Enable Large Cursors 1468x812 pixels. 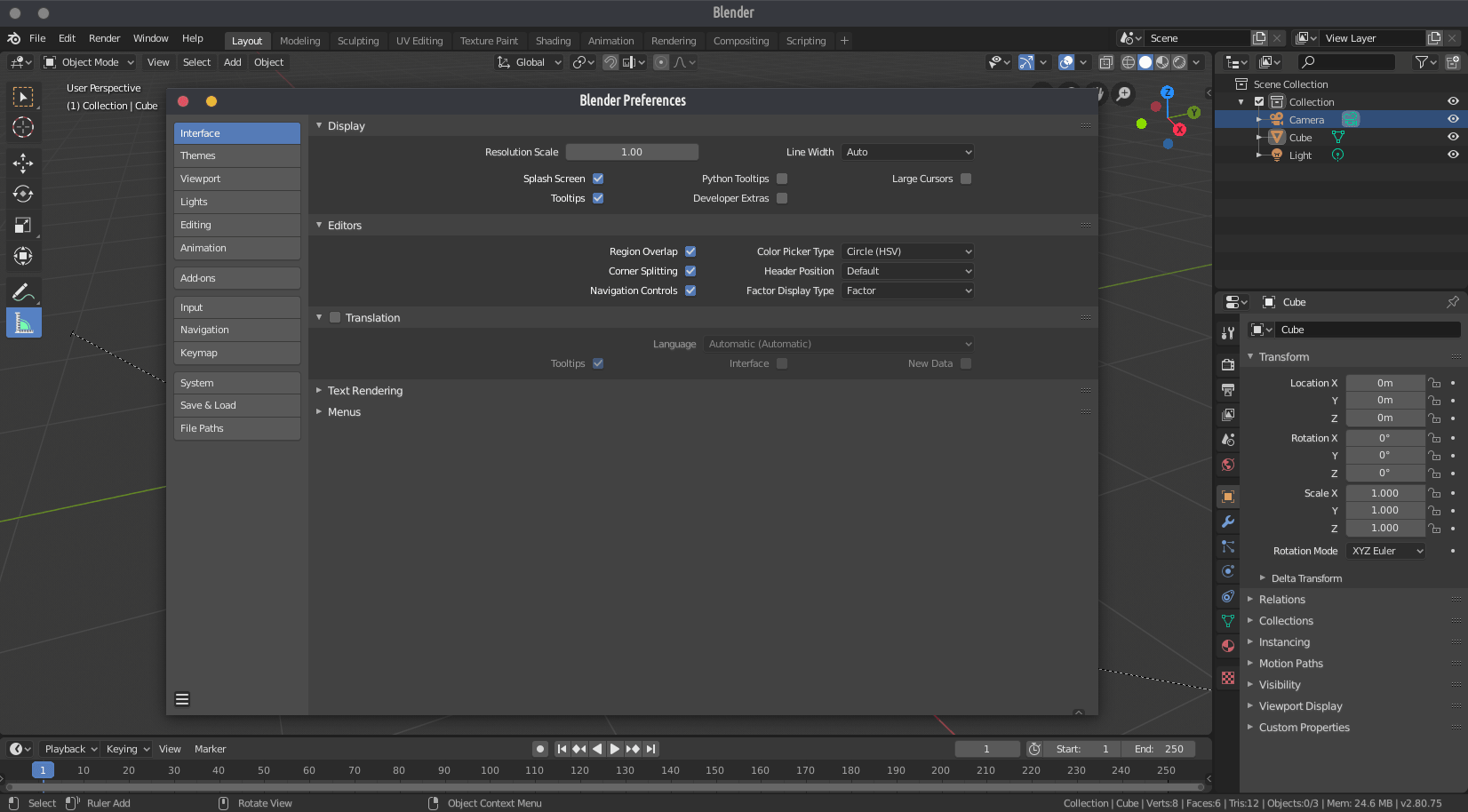966,179
